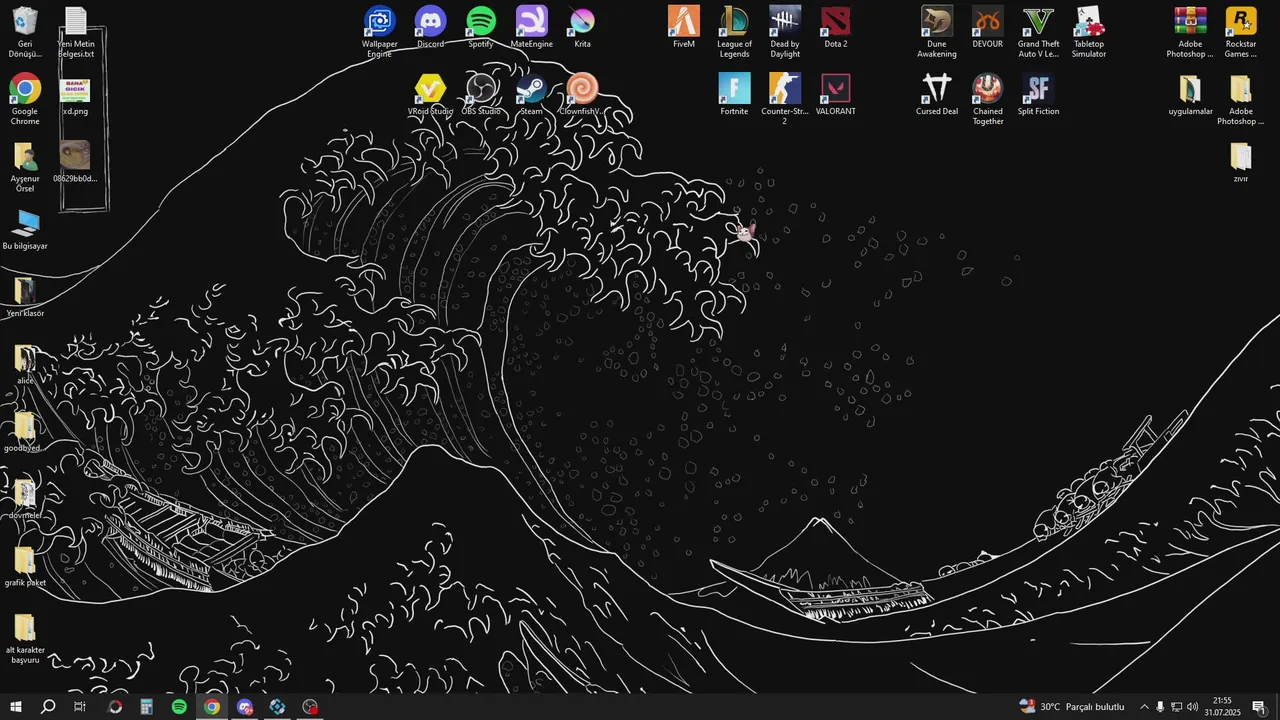
Task: Show hidden system tray icons
Action: coord(1144,707)
